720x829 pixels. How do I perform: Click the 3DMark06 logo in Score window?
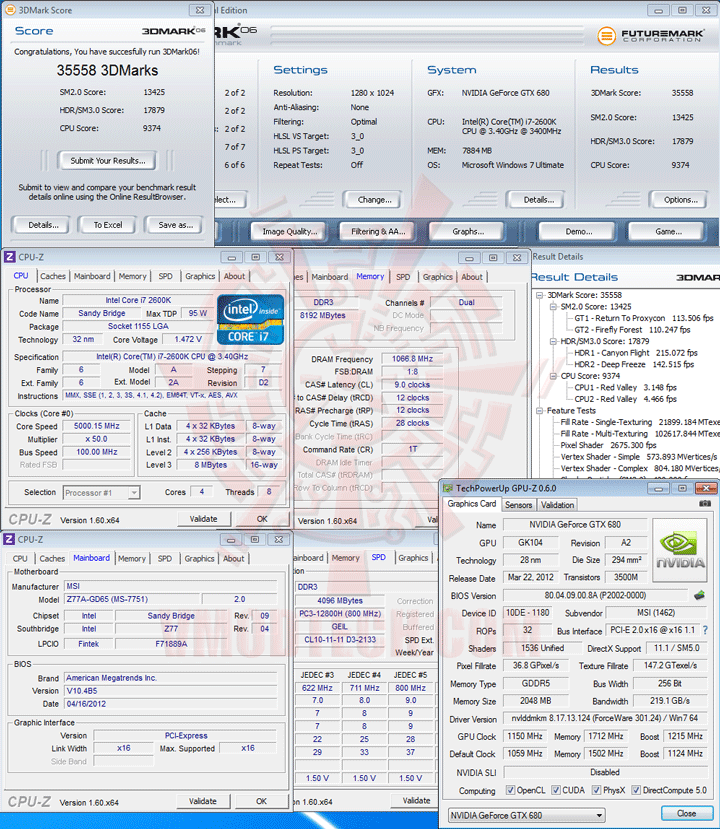[x=173, y=31]
